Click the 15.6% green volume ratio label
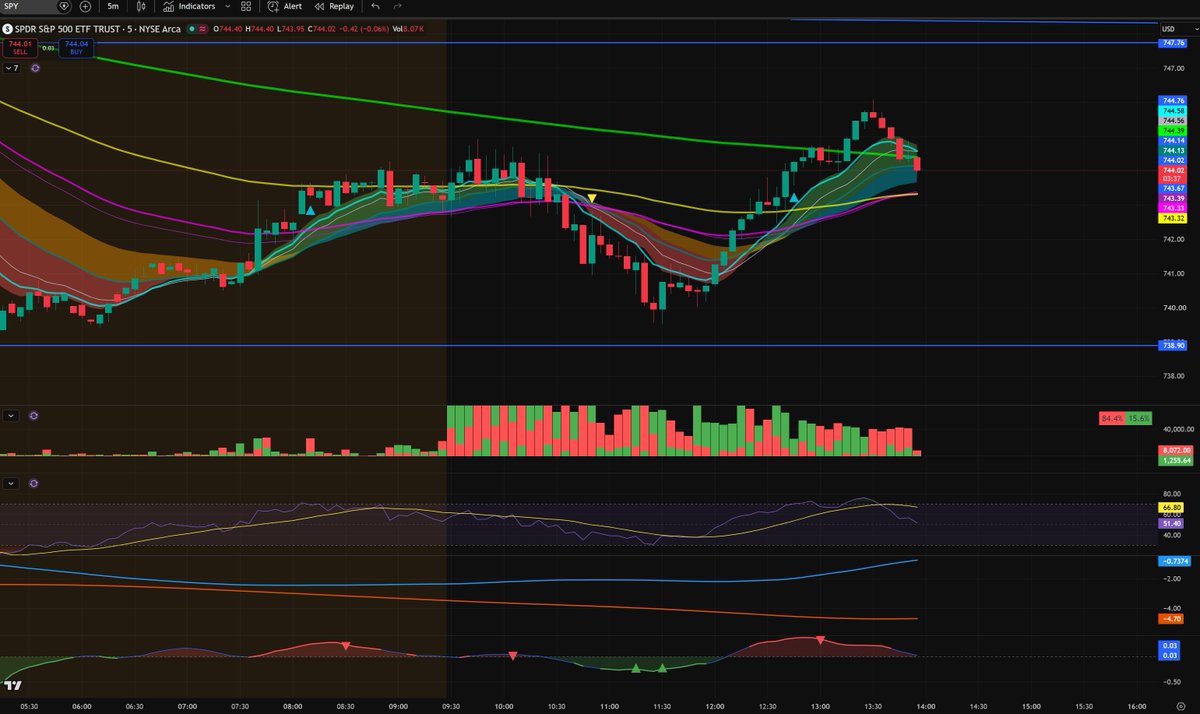This screenshot has width=1200, height=714. (x=1139, y=418)
